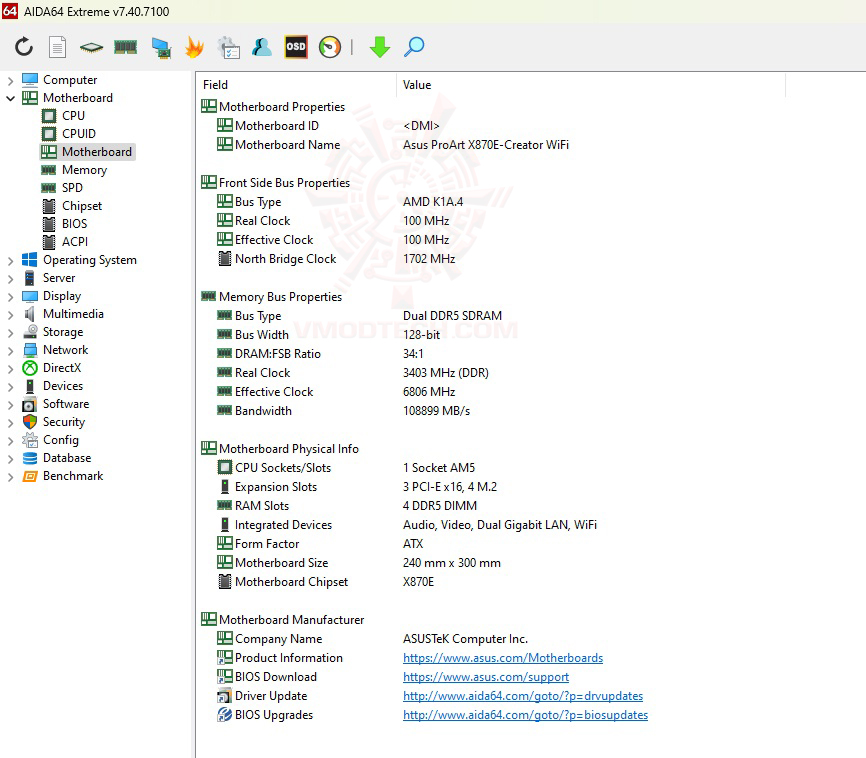This screenshot has width=866, height=758.
Task: Click the Network icon in tree
Action: 30,350
